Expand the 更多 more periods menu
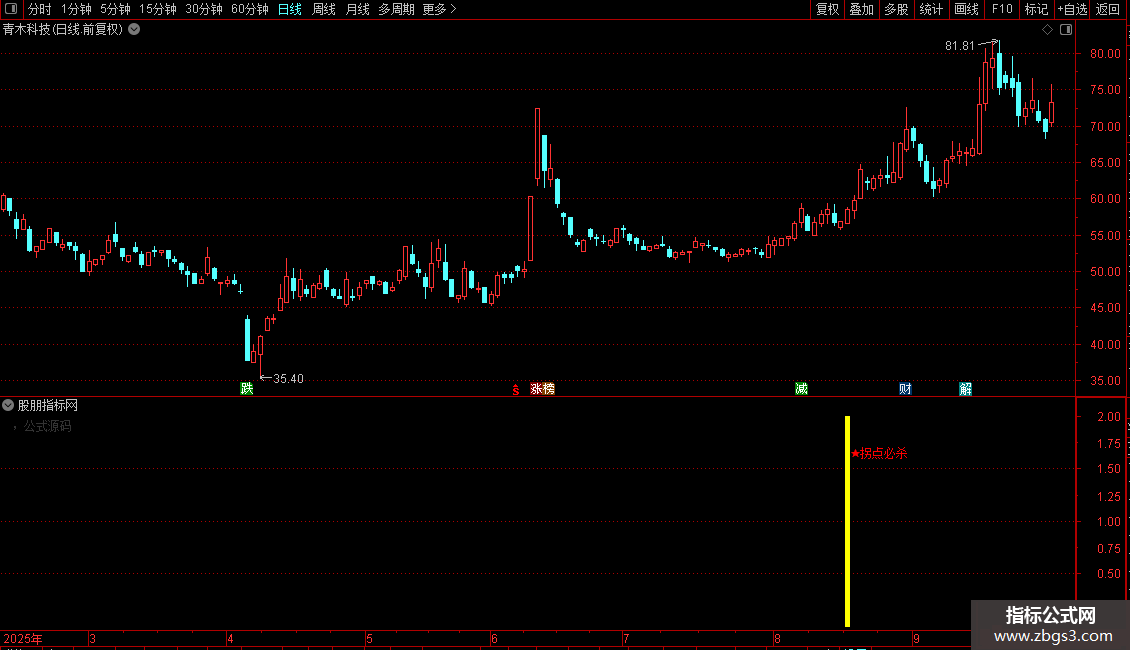1130x650 pixels. (439, 9)
